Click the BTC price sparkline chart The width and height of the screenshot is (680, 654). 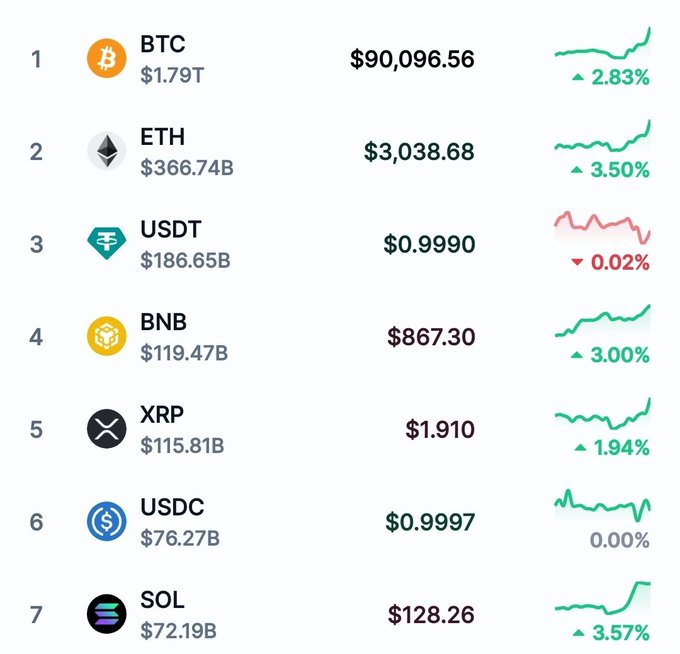pyautogui.click(x=602, y=46)
